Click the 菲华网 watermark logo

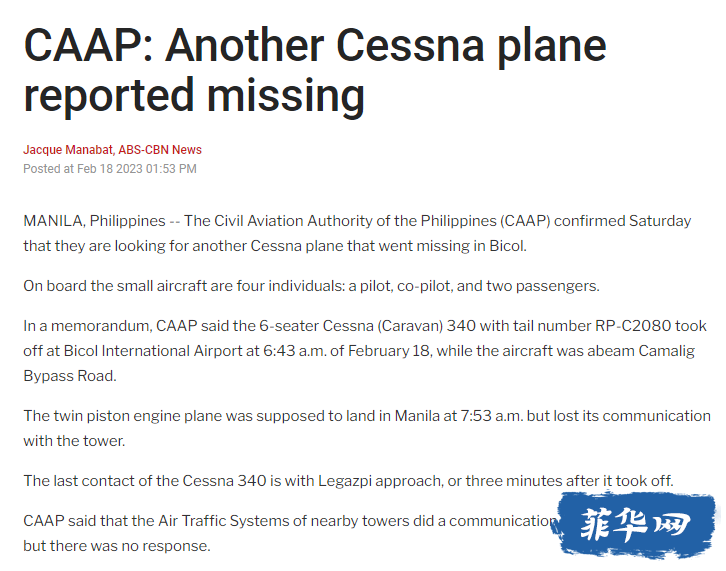[x=633, y=525]
